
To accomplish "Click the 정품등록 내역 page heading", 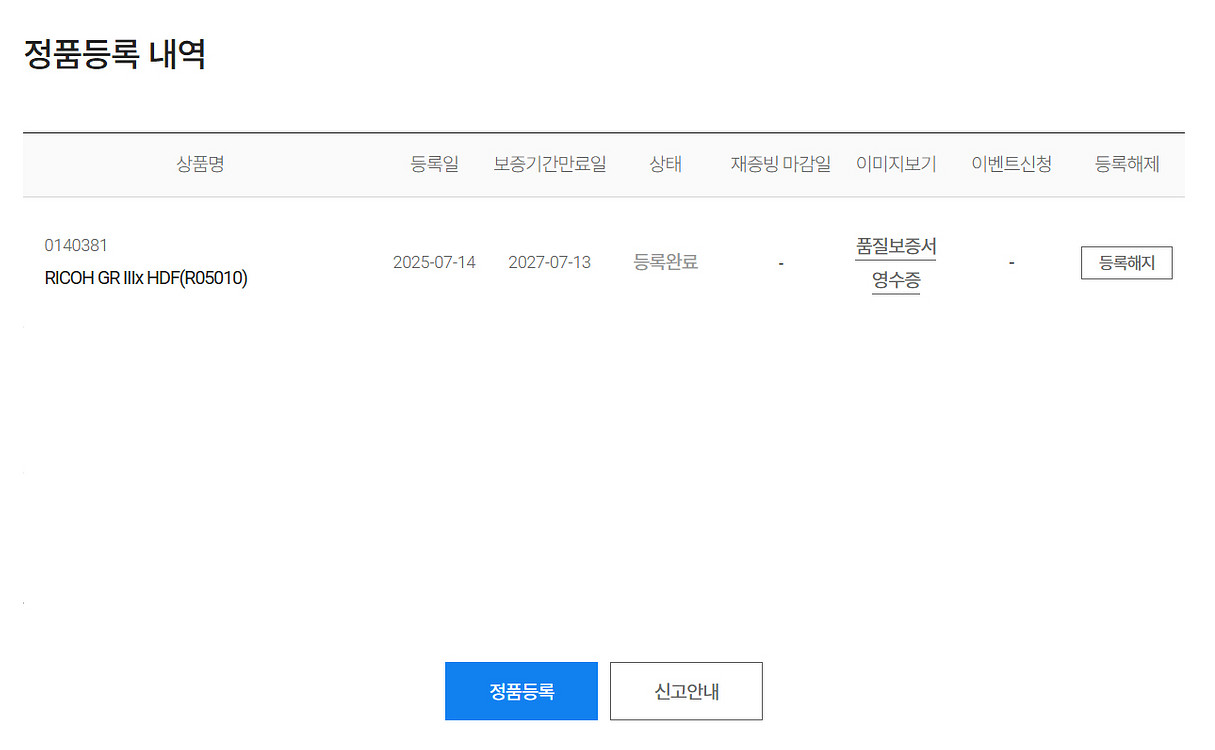I will (115, 54).
